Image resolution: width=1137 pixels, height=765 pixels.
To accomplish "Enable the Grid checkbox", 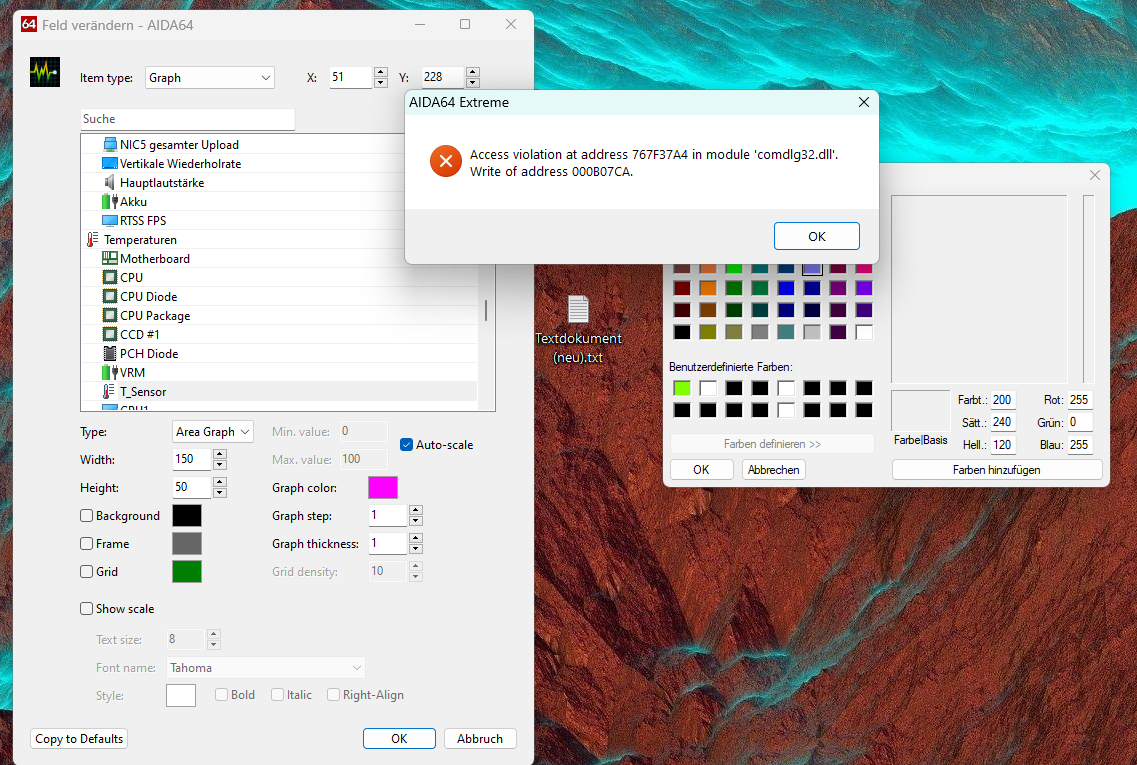I will tap(86, 571).
